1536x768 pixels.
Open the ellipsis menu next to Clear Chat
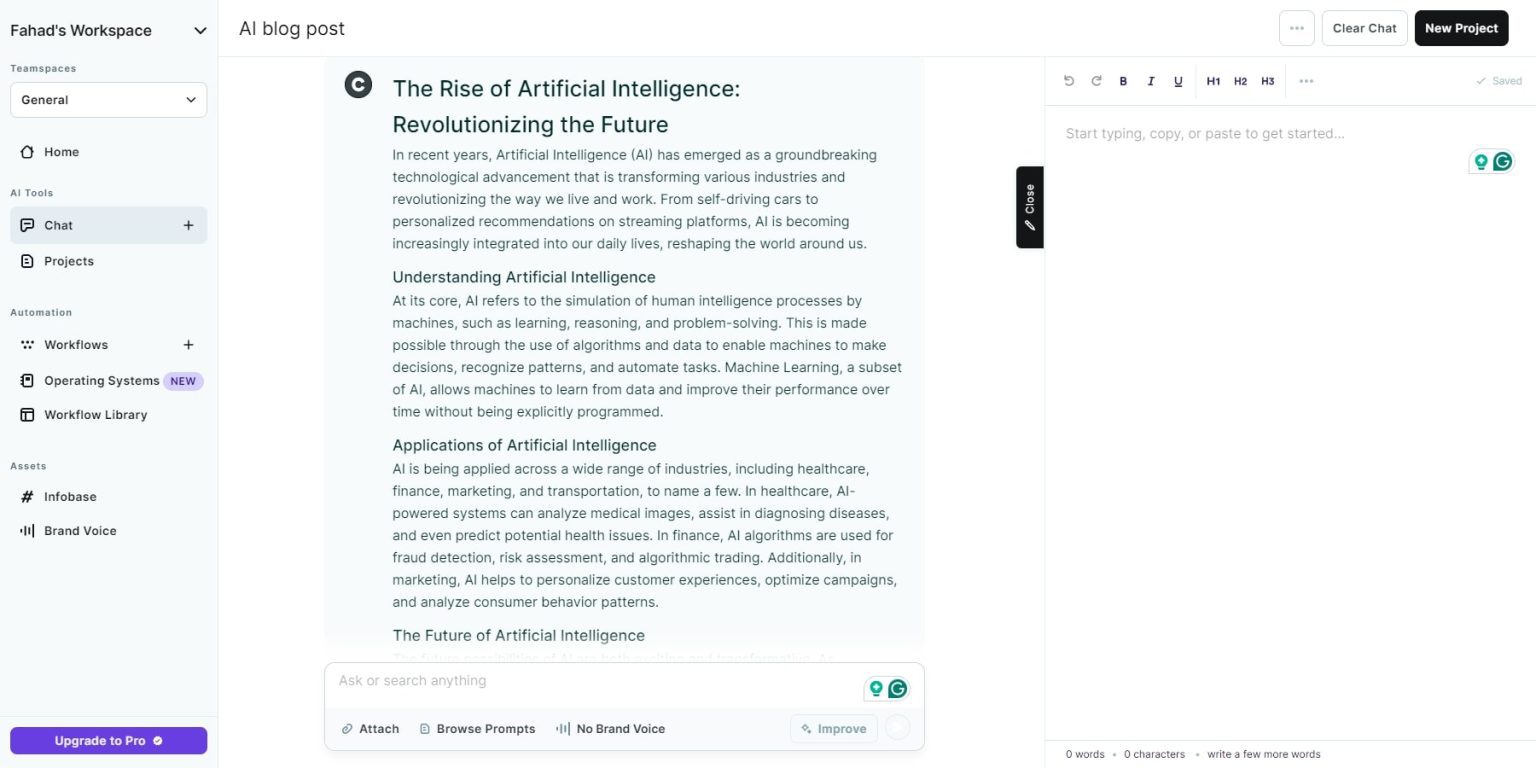pos(1296,28)
